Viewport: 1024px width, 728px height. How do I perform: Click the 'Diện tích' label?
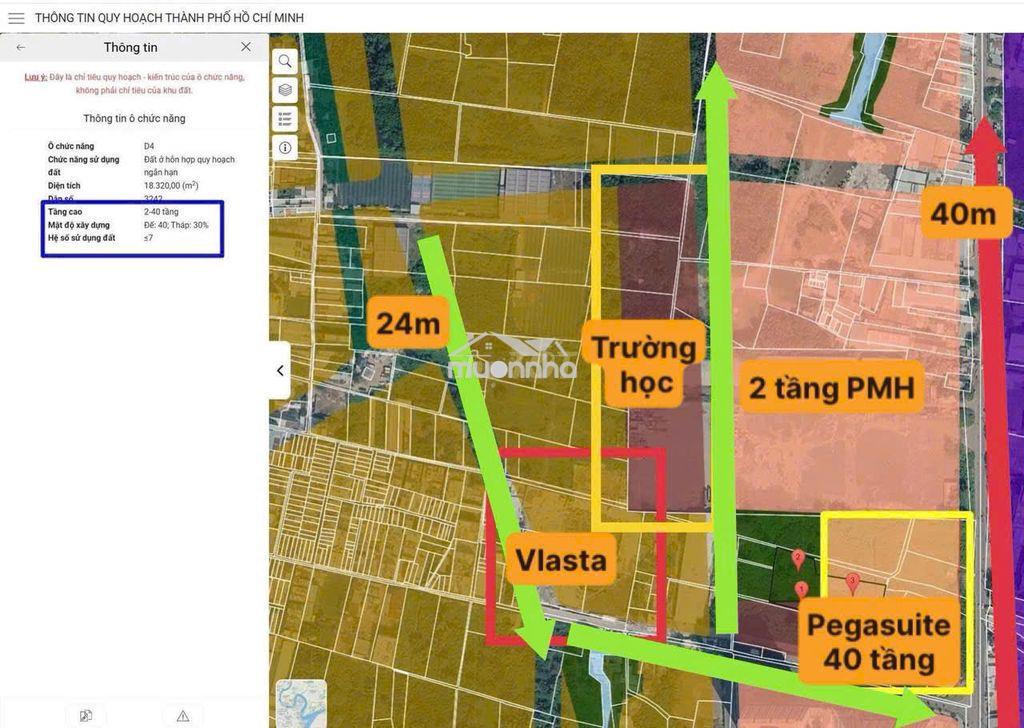(64, 185)
